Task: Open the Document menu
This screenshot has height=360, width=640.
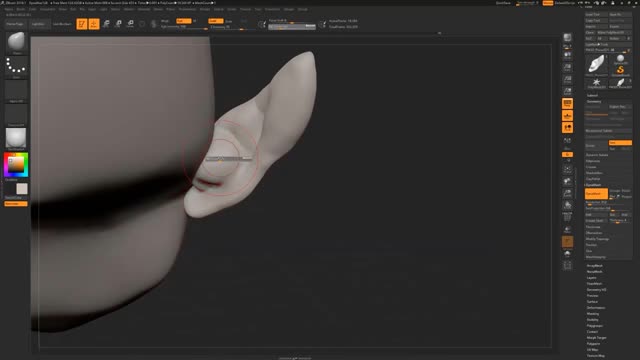Action: pyautogui.click(x=47, y=9)
